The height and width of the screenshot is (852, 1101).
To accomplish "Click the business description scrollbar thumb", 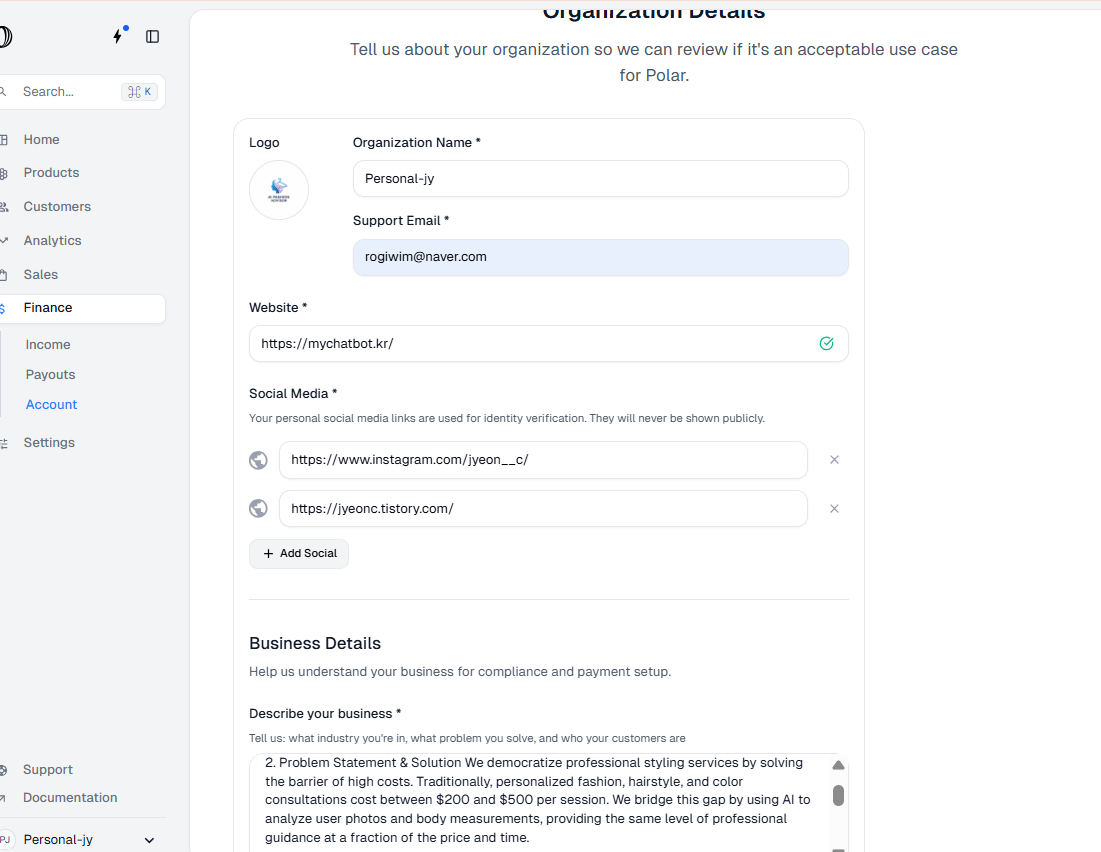I will pos(838,796).
